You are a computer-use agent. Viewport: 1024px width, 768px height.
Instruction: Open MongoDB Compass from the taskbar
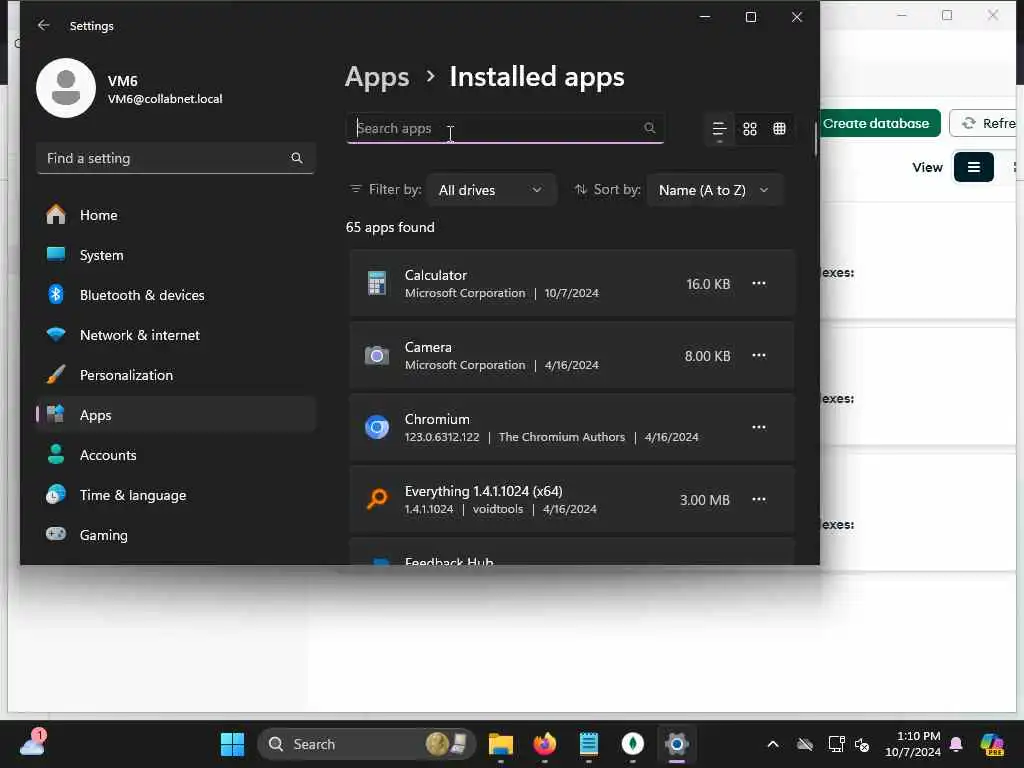[x=632, y=744]
